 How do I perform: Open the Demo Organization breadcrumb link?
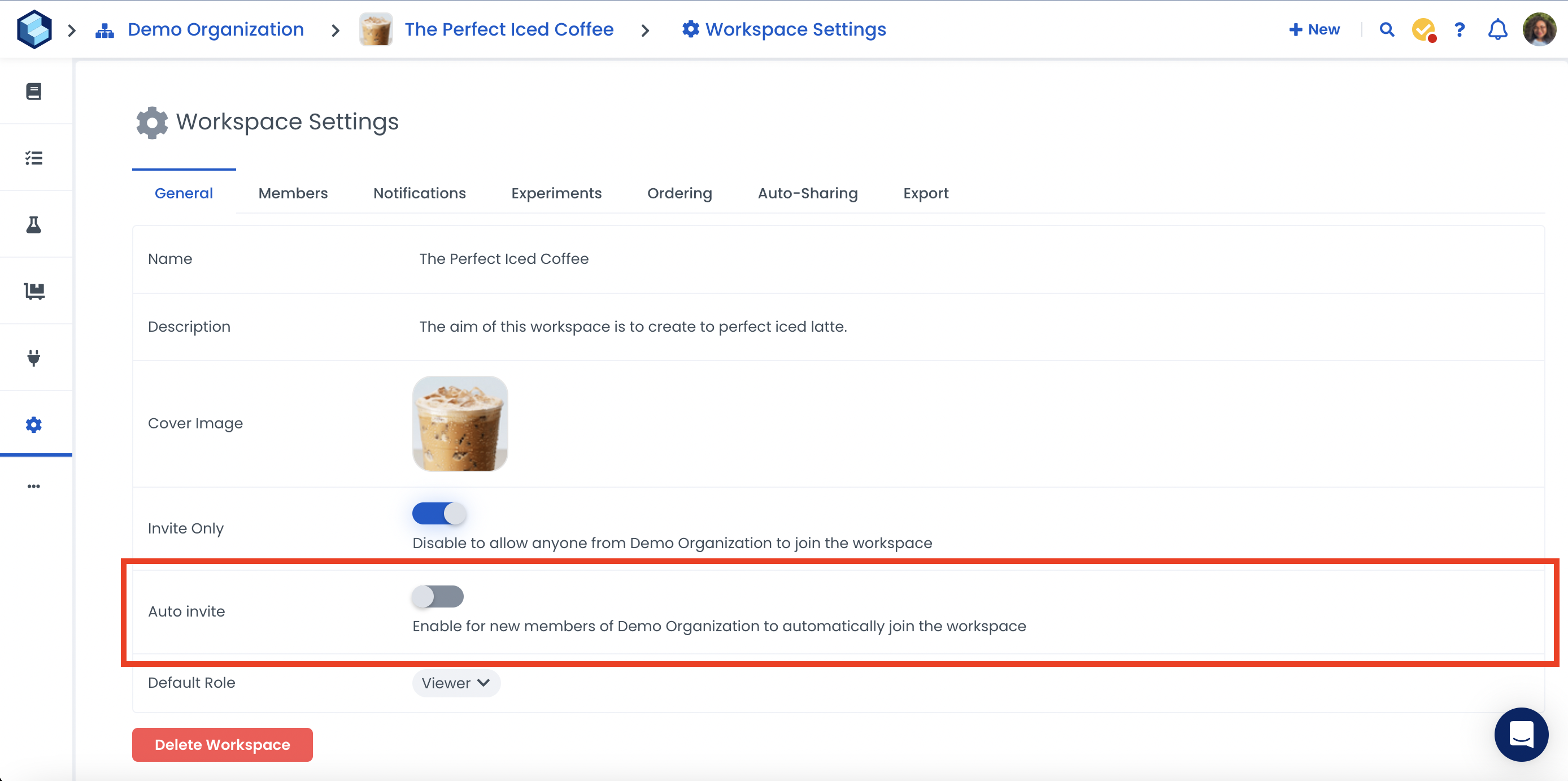pyautogui.click(x=215, y=29)
